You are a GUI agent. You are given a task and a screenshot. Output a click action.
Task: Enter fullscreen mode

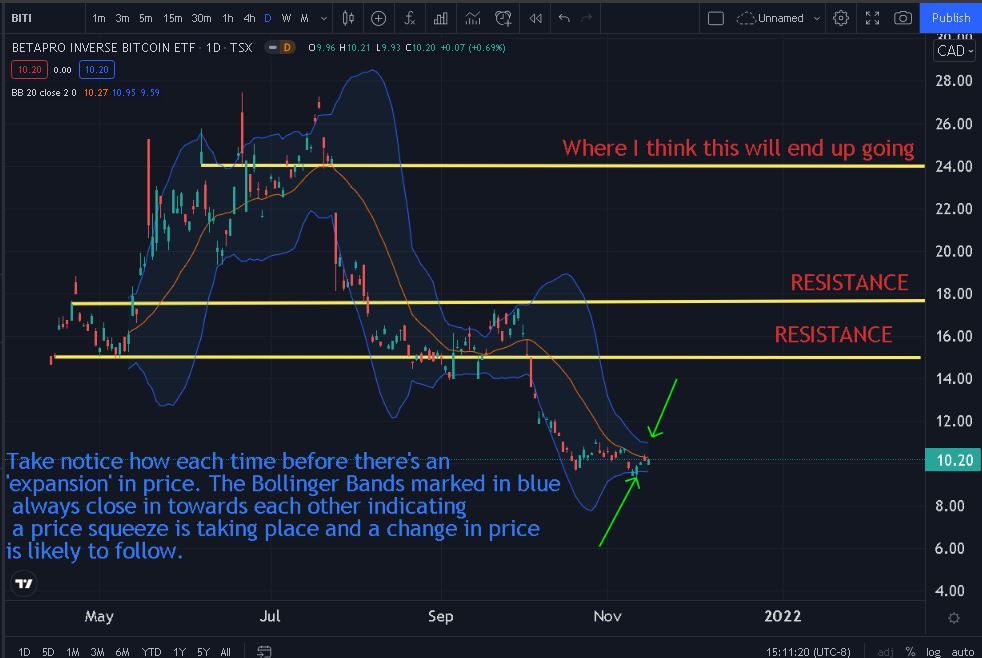pyautogui.click(x=872, y=18)
